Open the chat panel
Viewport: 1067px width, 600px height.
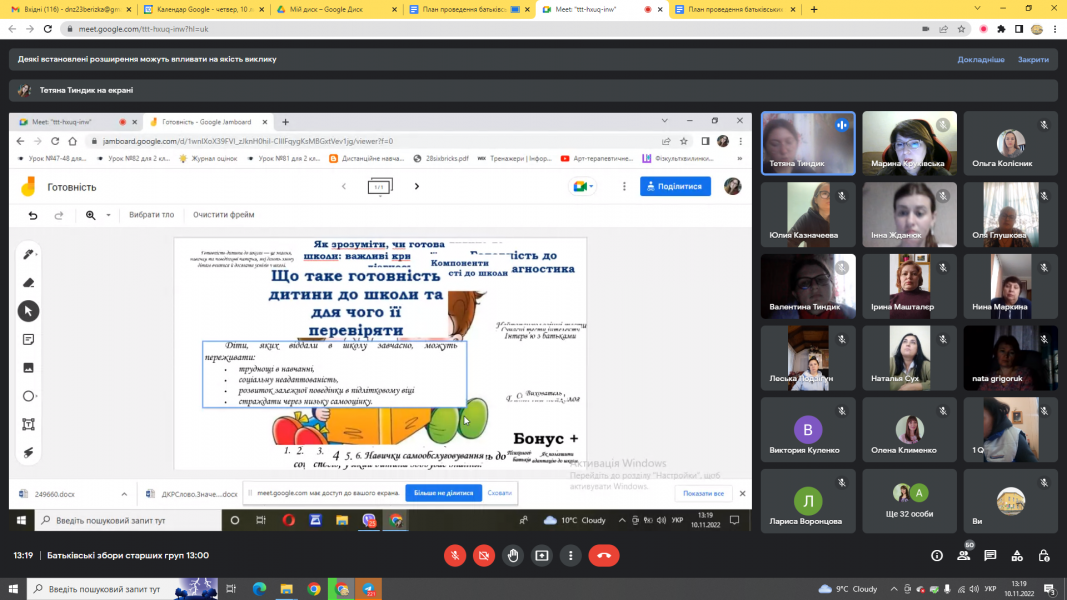coord(991,556)
